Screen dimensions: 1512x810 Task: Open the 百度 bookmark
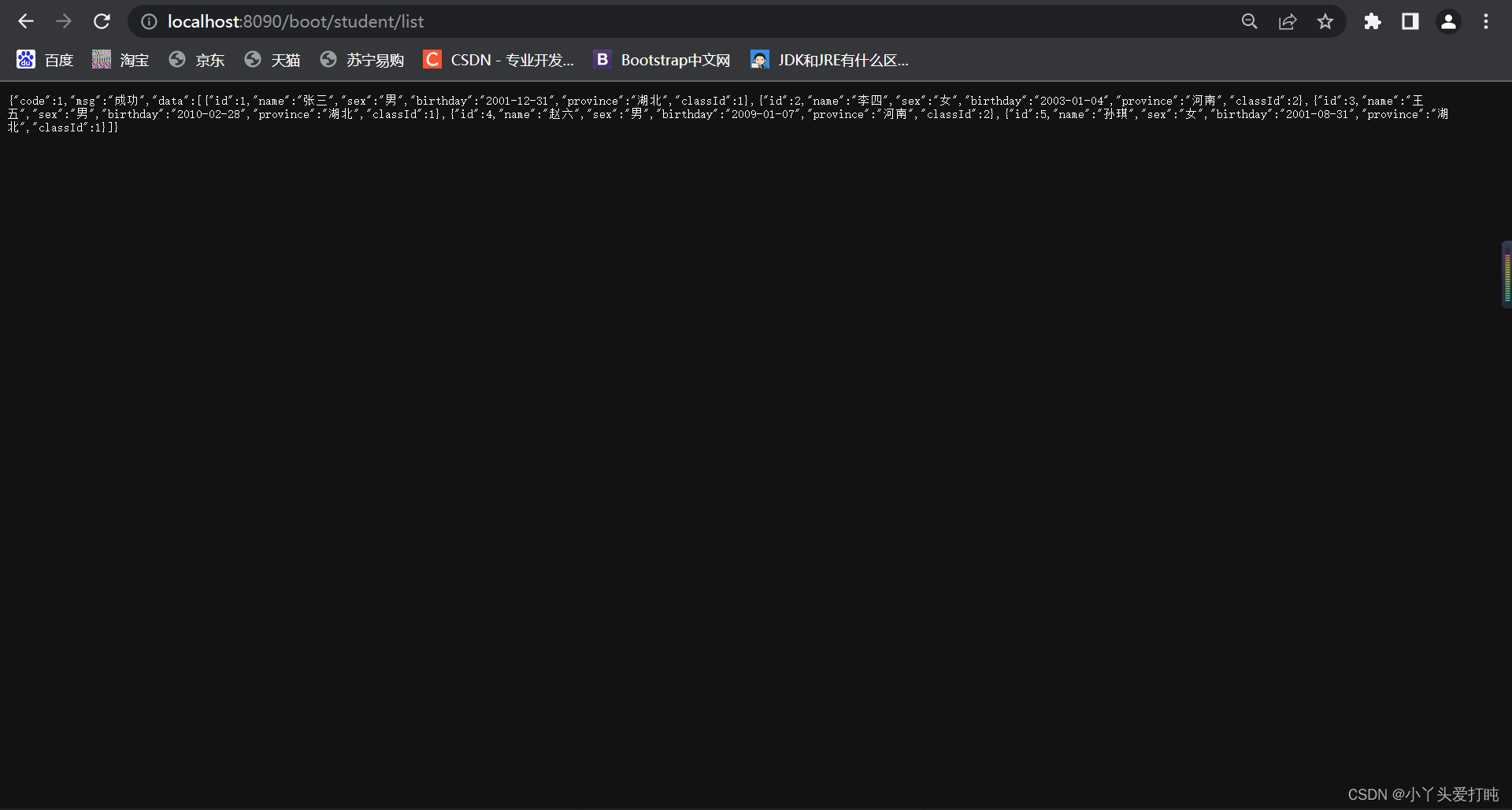45,60
